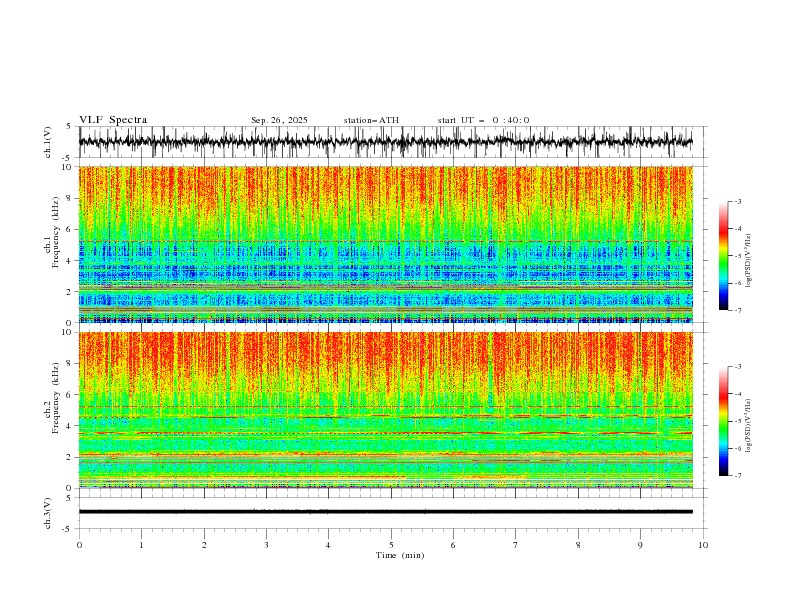Click the "-3" tick on upper colorbar
The height and width of the screenshot is (612, 792).
click(x=738, y=202)
